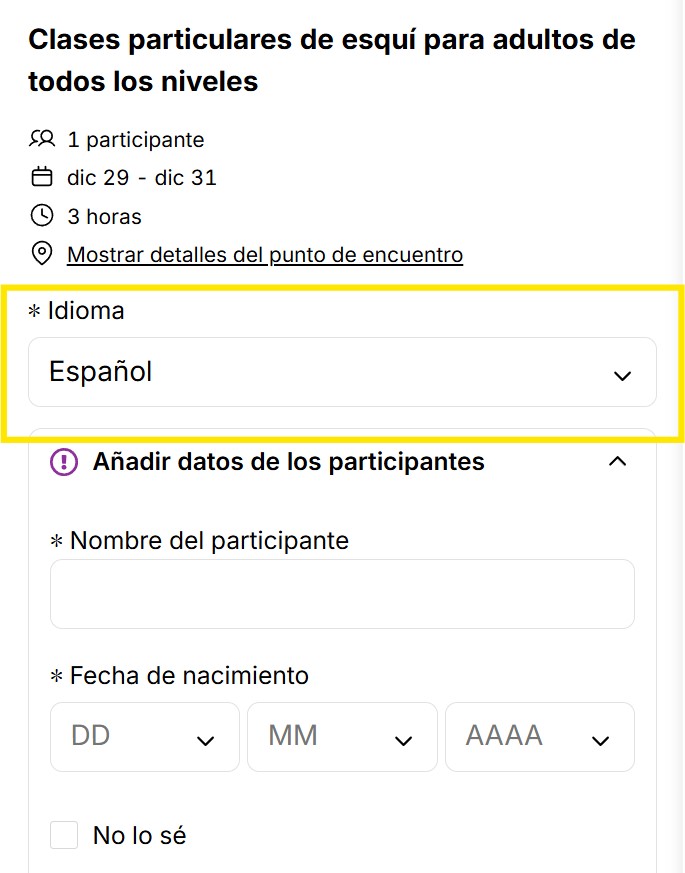Click the purple alert icon beside participant details
This screenshot has height=873, width=685.
(x=62, y=461)
